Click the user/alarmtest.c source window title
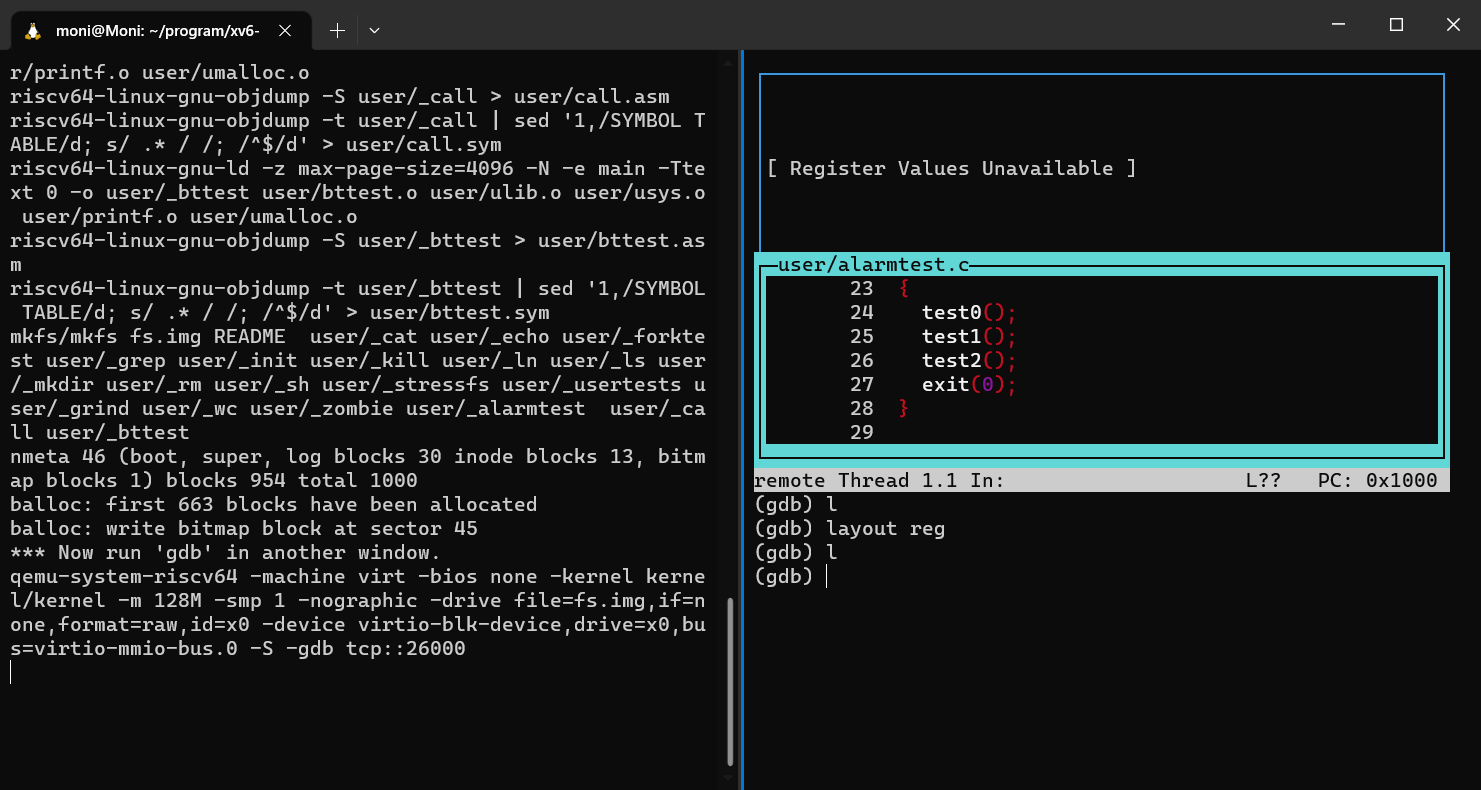Viewport: 1481px width, 790px height. (874, 265)
